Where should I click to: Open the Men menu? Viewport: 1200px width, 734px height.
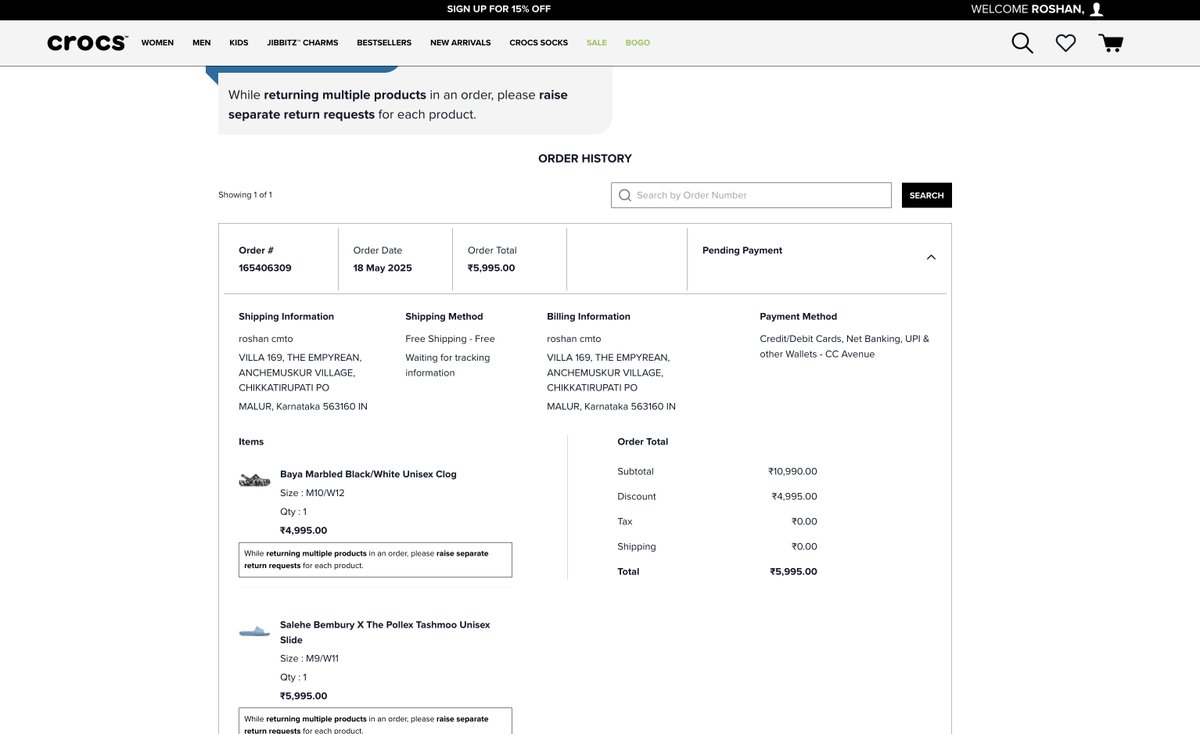coord(201,43)
